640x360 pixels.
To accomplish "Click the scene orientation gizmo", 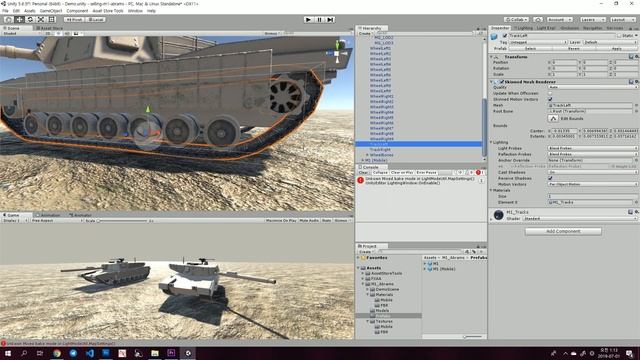I will (337, 53).
